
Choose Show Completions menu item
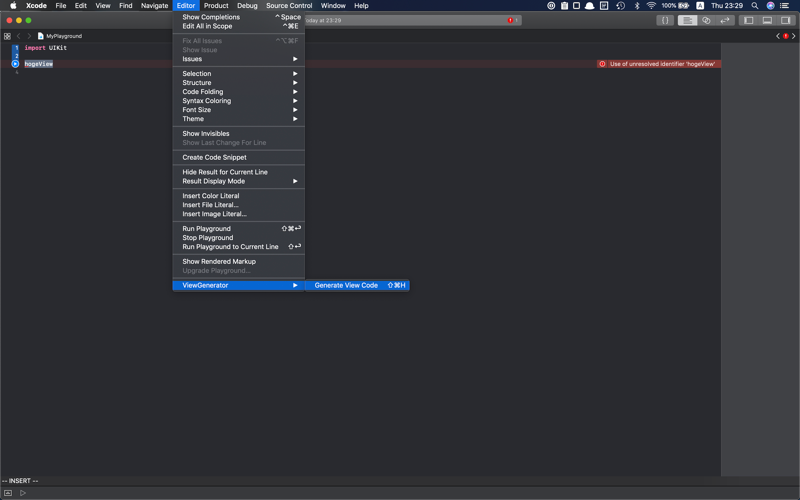pyautogui.click(x=238, y=17)
